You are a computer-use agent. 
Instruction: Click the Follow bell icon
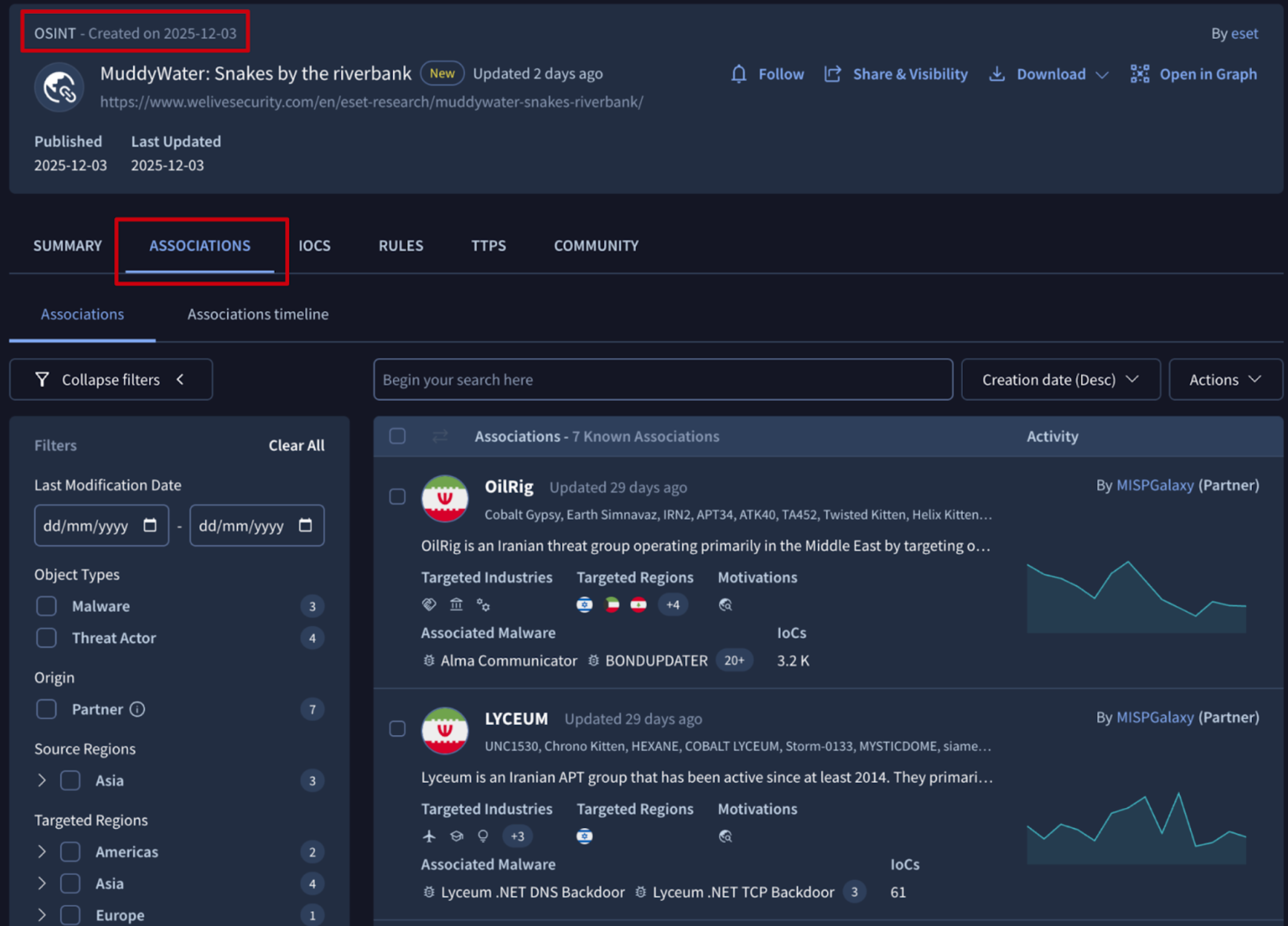738,74
